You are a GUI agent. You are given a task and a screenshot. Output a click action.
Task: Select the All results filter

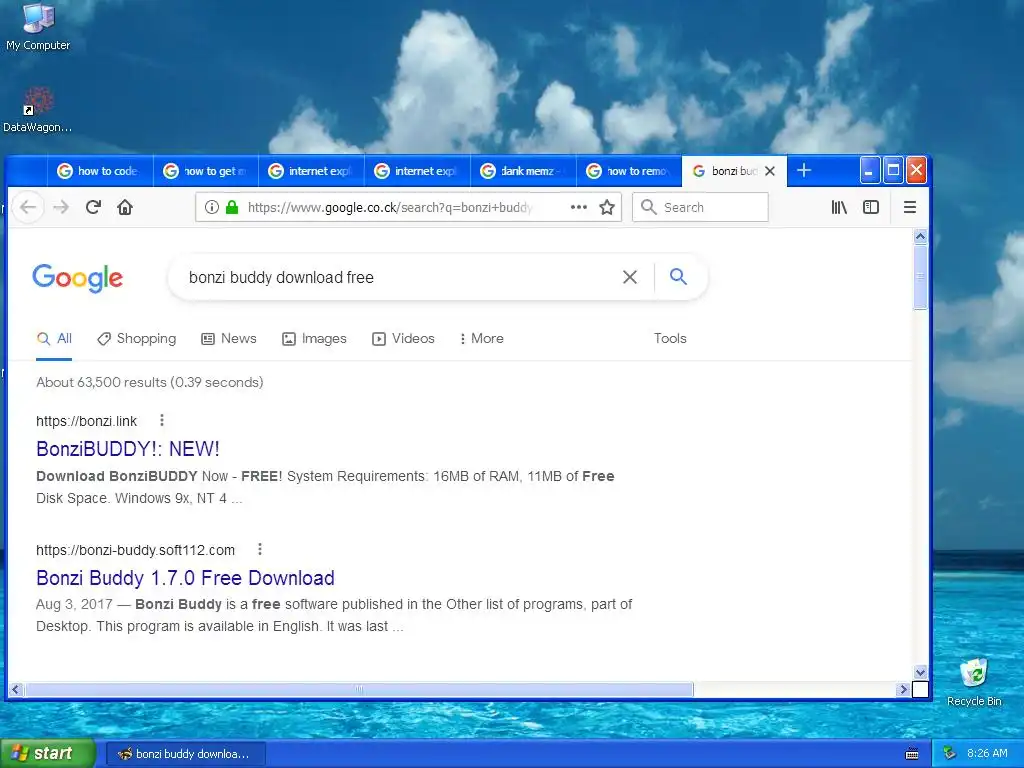click(x=54, y=338)
